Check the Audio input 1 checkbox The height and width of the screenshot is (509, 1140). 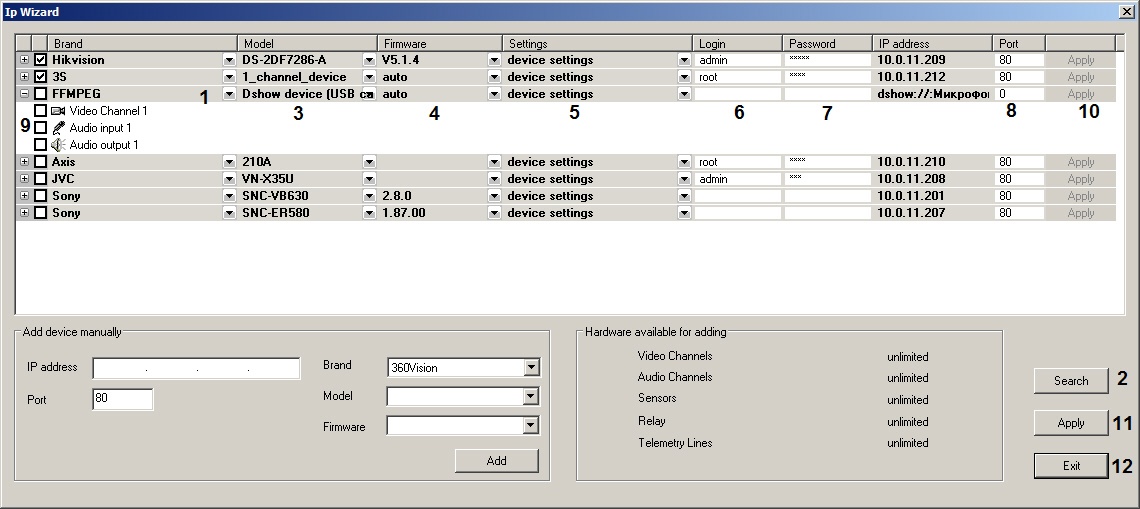click(40, 128)
